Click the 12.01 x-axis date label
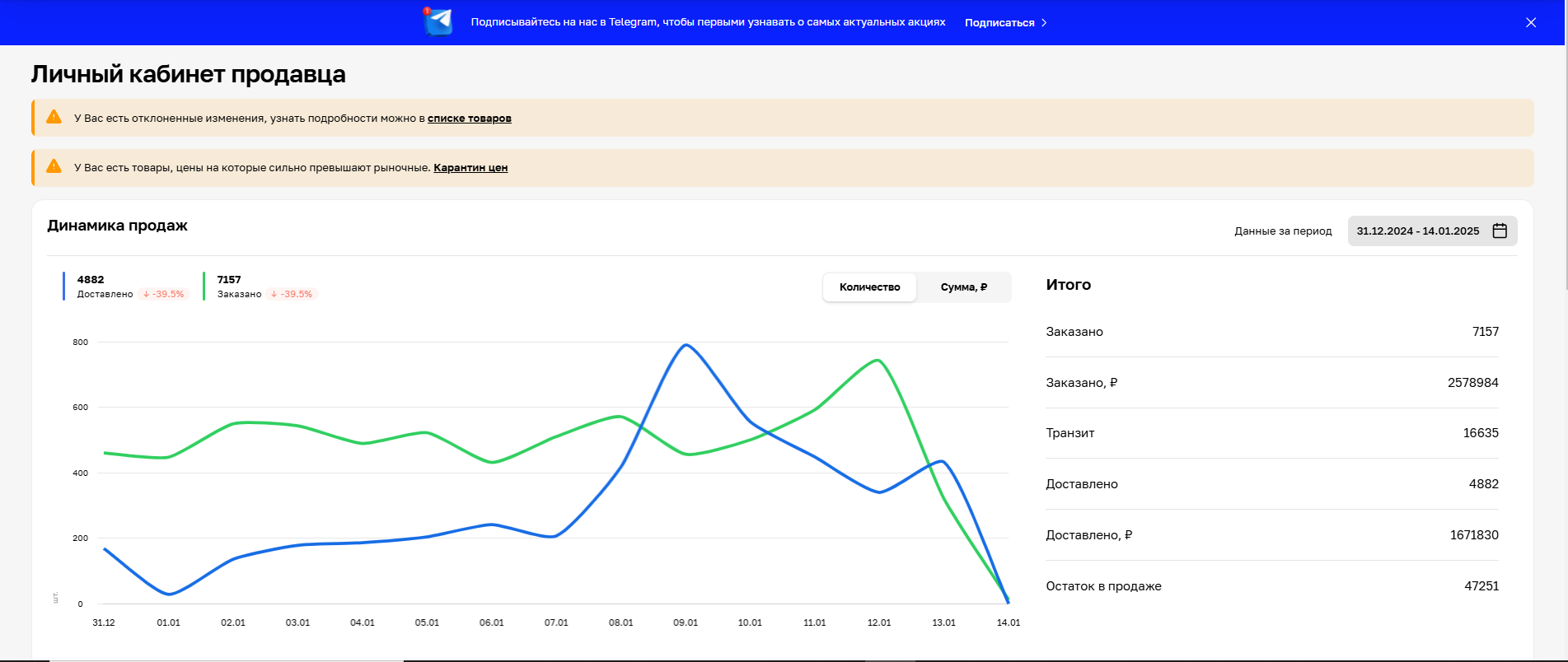This screenshot has height=662, width=1568. tap(879, 622)
